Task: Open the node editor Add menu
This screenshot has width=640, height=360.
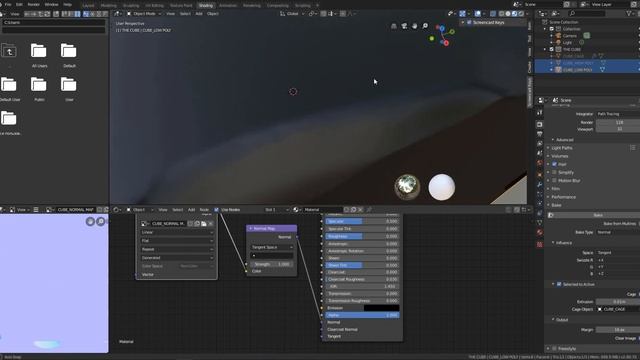Action: click(x=191, y=210)
